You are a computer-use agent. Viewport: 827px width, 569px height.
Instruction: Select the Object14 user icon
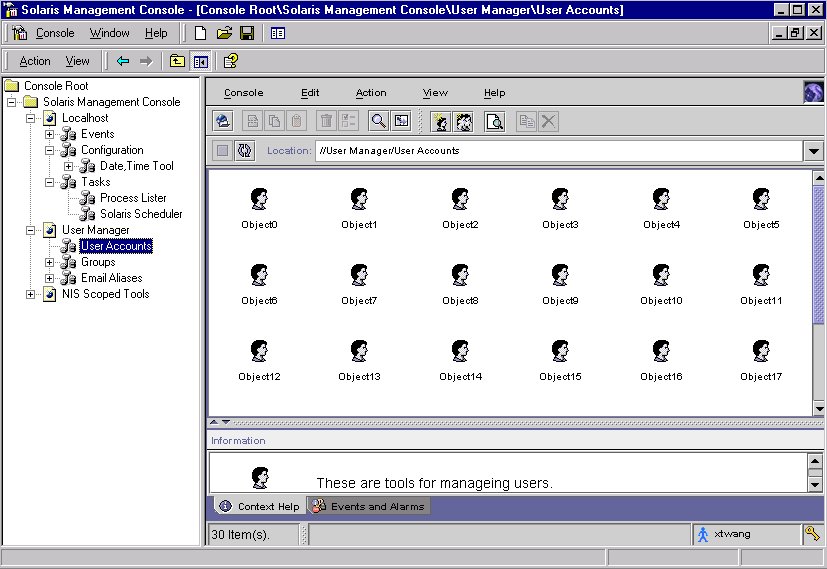[x=460, y=351]
